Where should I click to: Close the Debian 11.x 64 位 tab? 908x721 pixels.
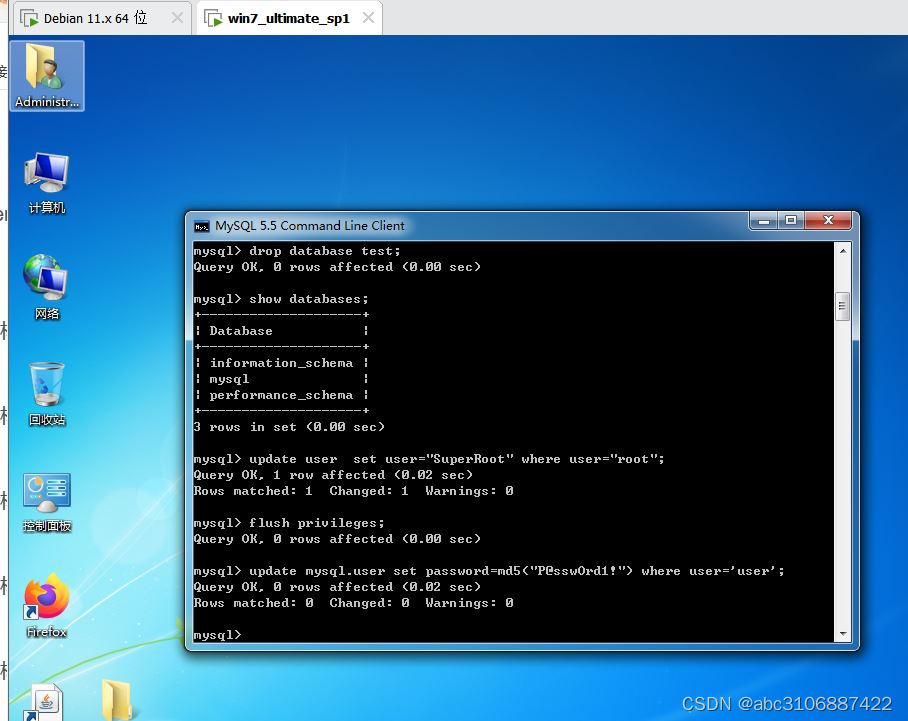(x=177, y=19)
